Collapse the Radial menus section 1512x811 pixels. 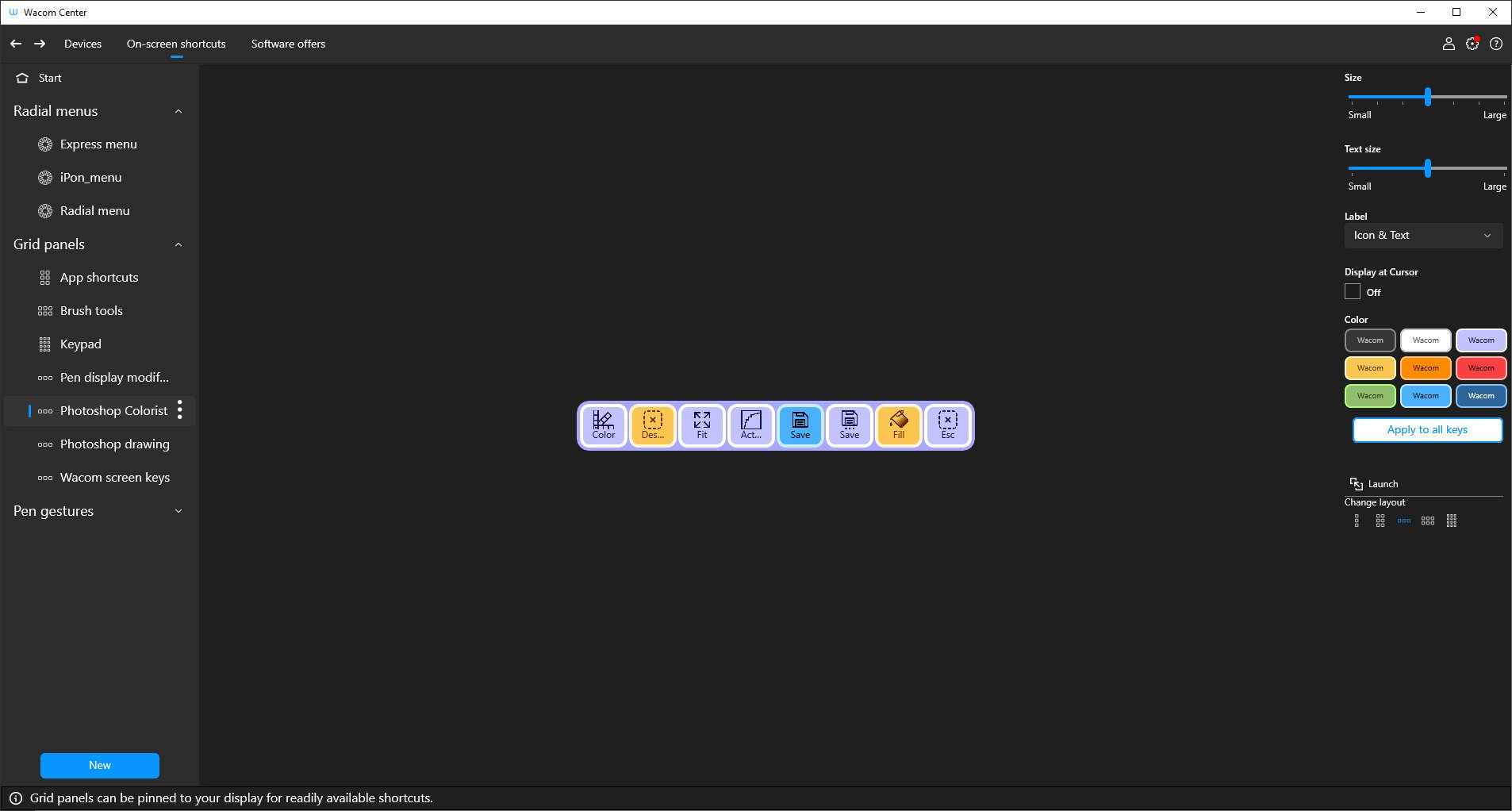click(178, 111)
